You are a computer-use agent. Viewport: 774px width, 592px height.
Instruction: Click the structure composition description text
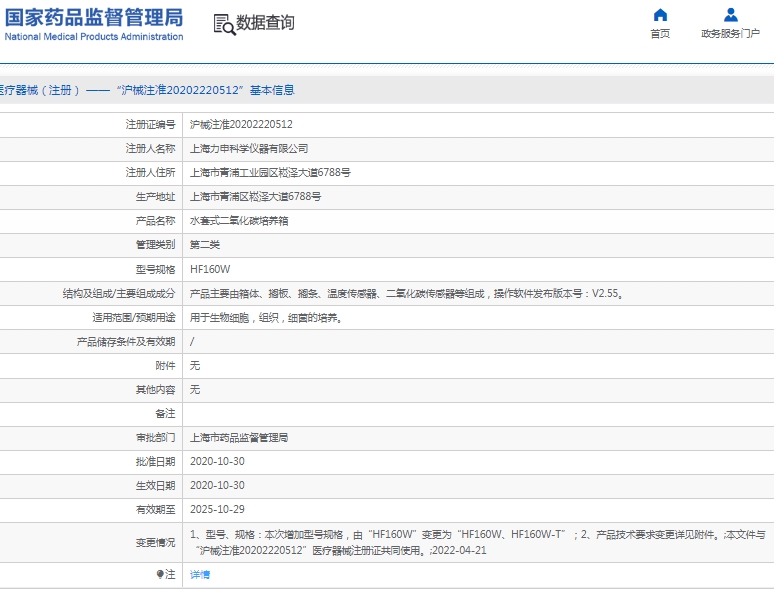point(406,293)
